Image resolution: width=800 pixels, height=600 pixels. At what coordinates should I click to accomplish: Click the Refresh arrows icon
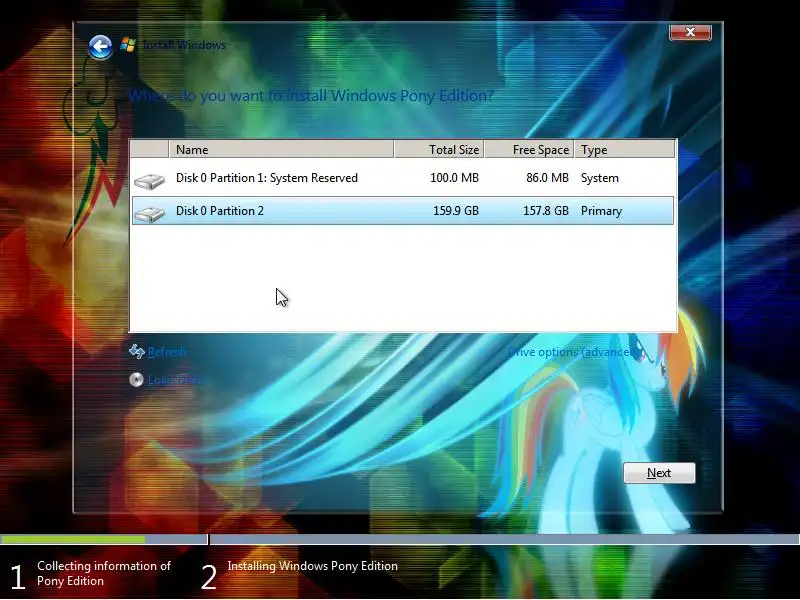tap(137, 351)
